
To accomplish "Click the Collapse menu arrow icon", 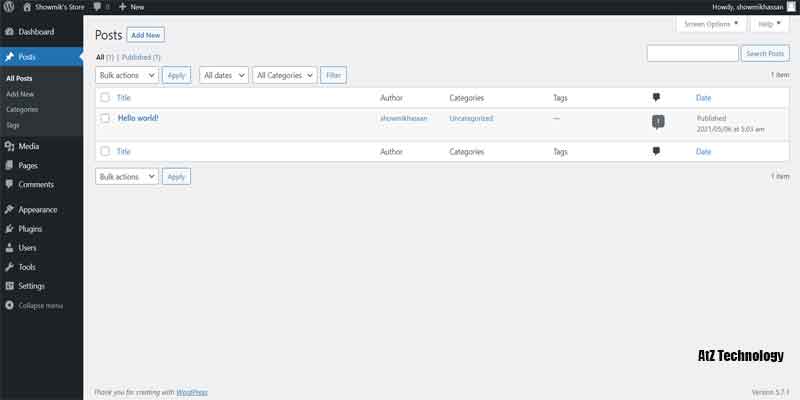I will click(x=9, y=305).
